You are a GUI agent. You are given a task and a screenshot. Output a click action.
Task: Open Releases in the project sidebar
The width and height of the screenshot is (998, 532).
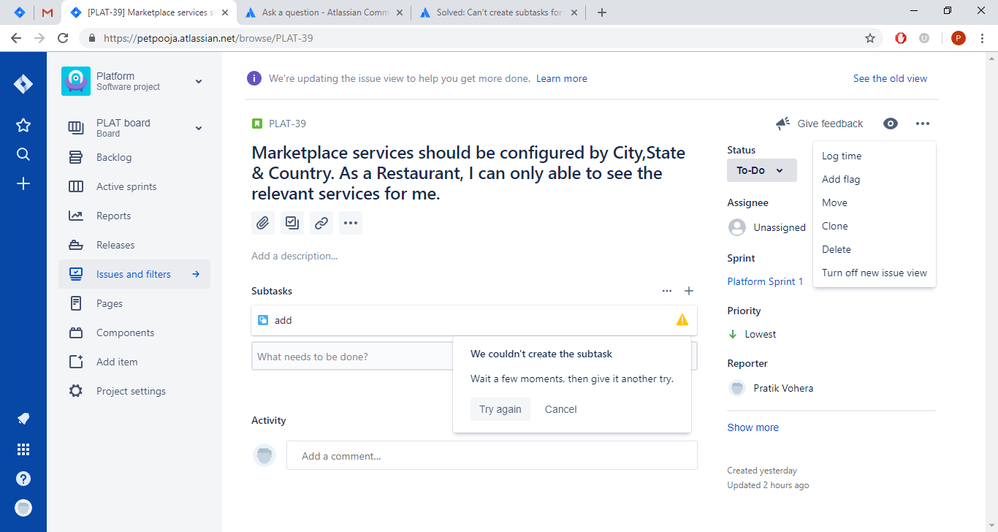point(134,245)
